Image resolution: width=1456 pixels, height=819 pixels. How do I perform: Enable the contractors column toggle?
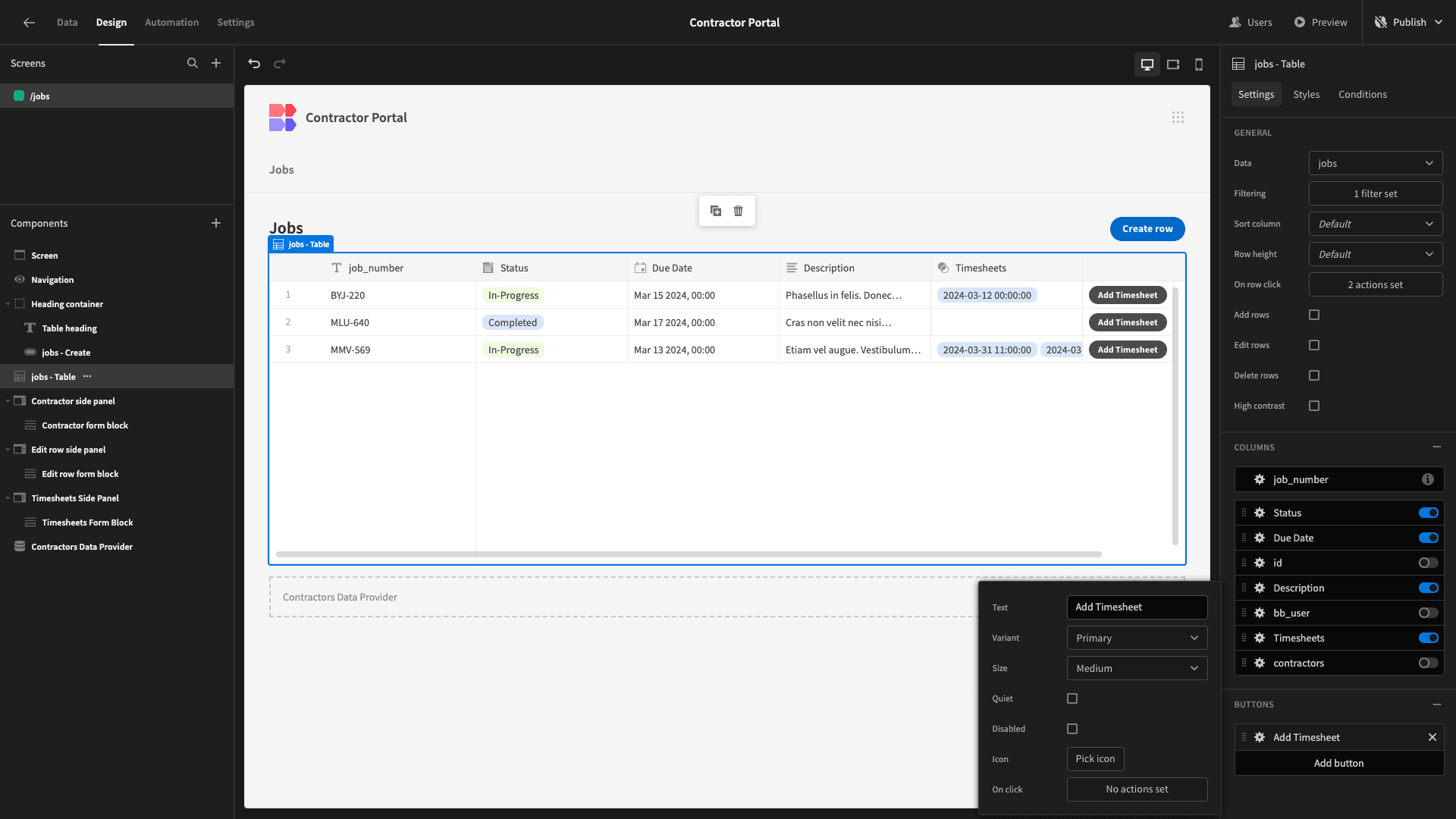(1429, 664)
